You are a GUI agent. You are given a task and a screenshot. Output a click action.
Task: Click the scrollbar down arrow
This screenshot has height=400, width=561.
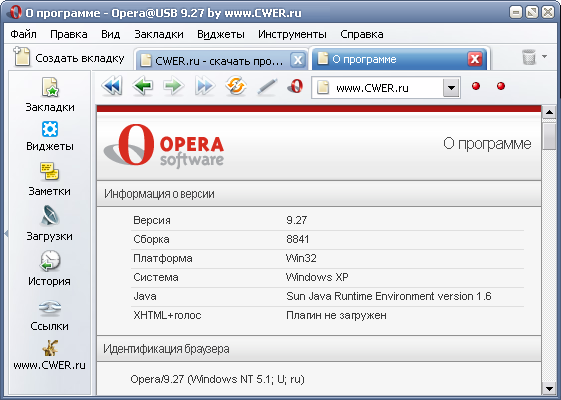click(549, 388)
